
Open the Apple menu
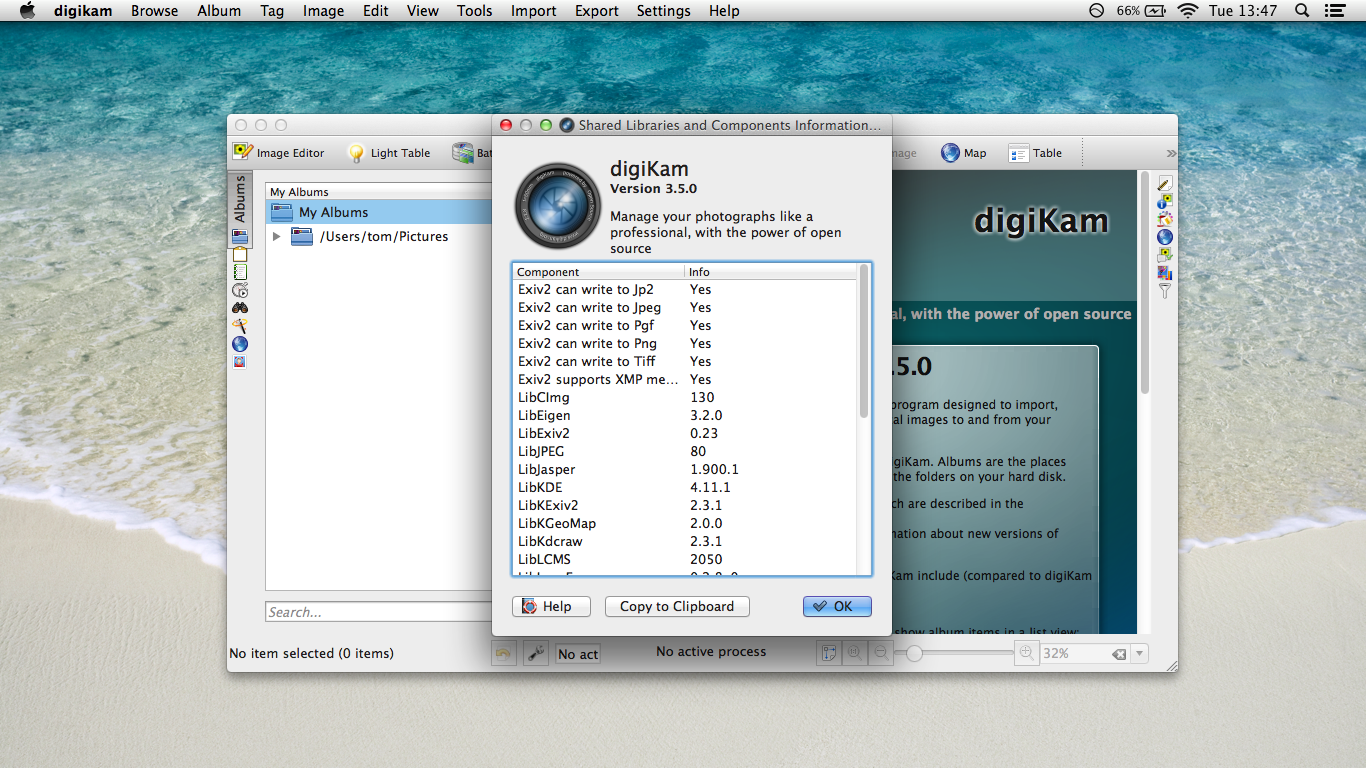click(x=28, y=11)
